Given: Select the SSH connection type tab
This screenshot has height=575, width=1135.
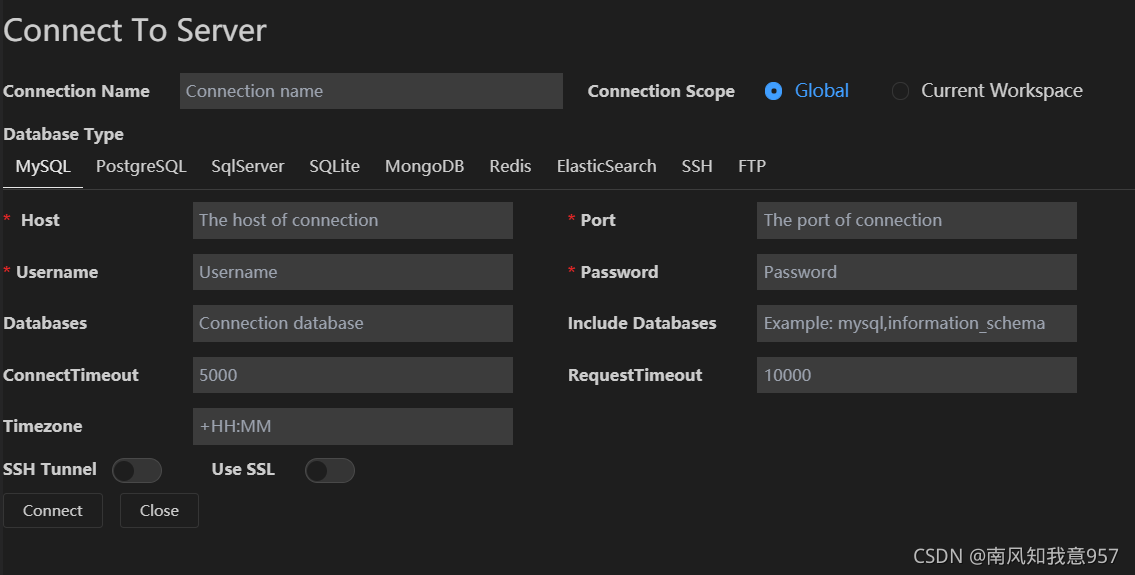Looking at the screenshot, I should [x=697, y=167].
